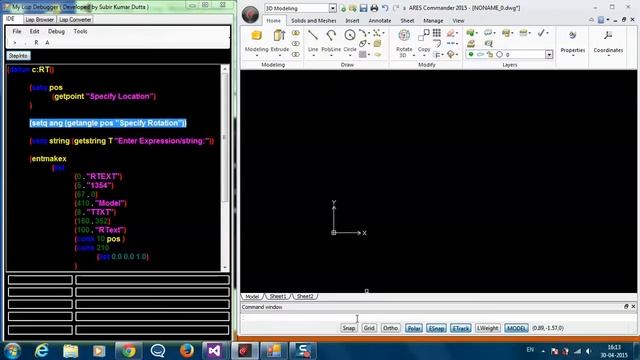Click highlighted 'setq ang' code line
The width and height of the screenshot is (640, 360).
(108, 123)
